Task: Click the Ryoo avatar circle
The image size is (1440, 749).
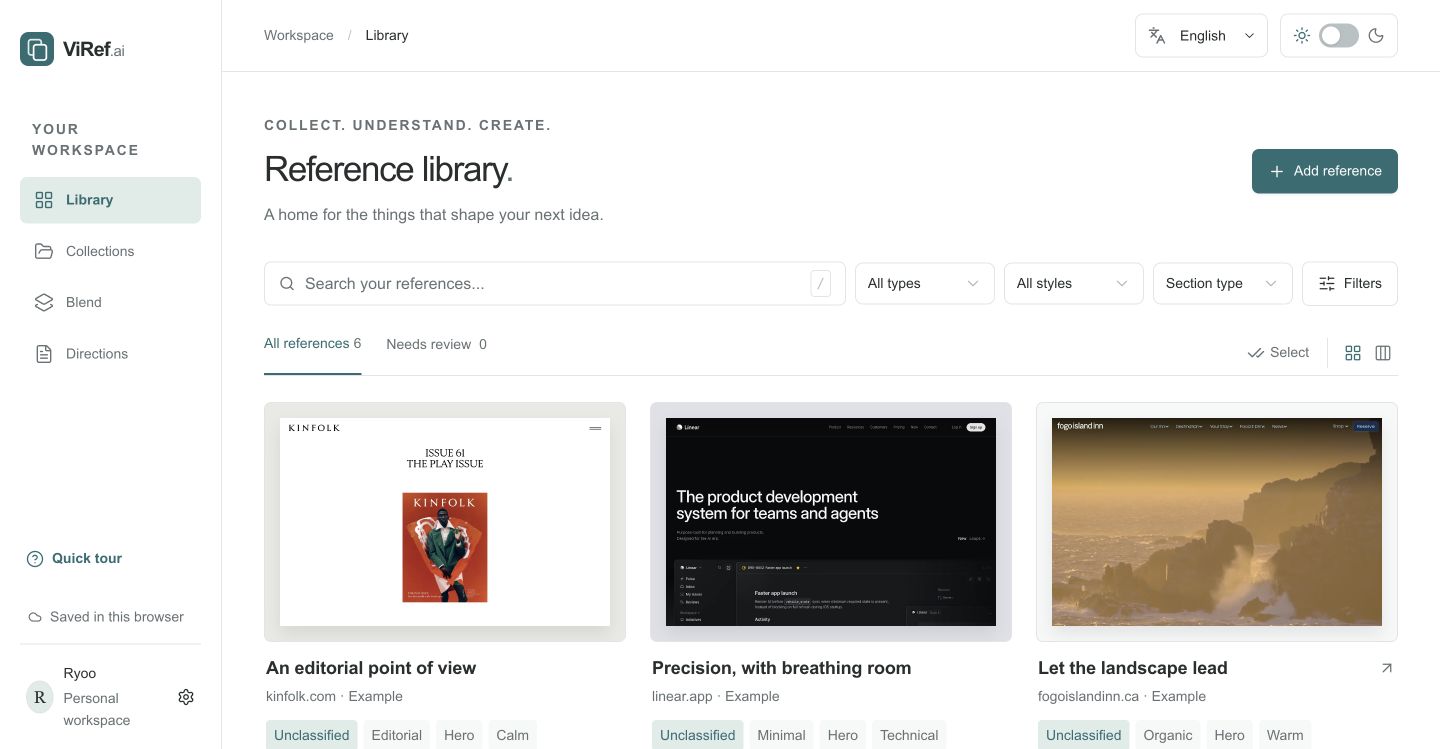Action: tap(39, 697)
